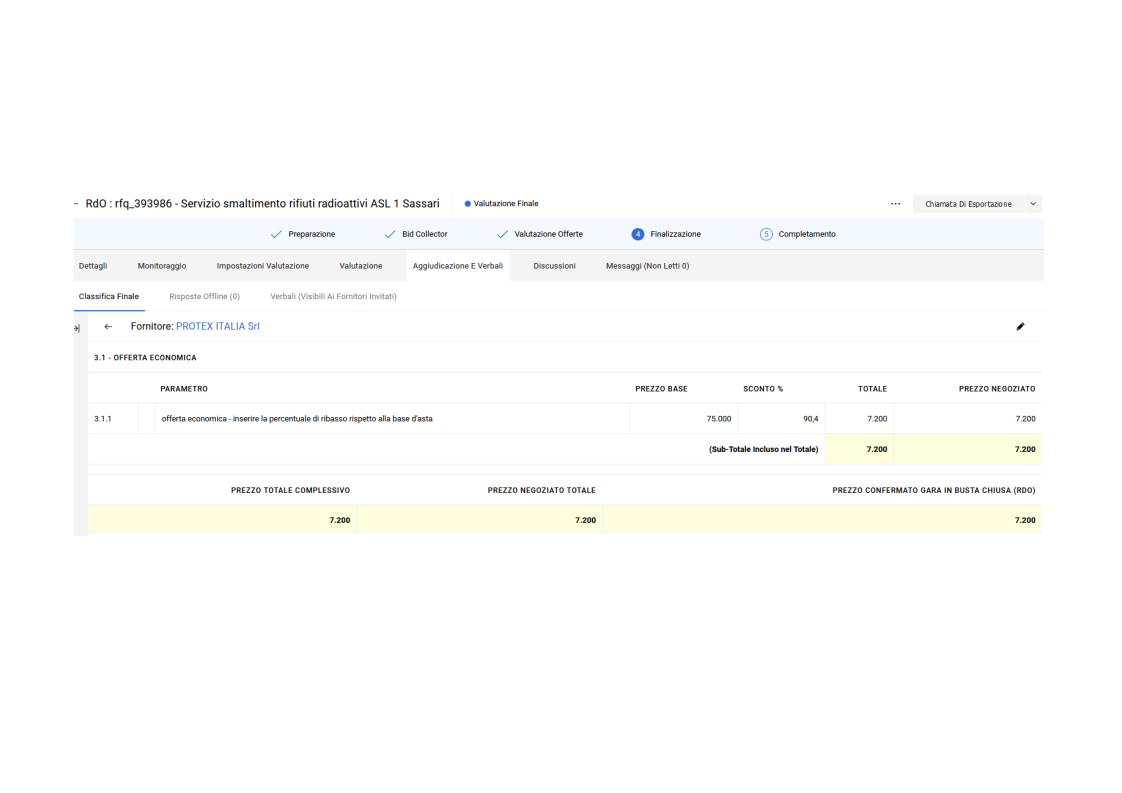Click the dash icon before RdO title
The width and height of the screenshot is (1122, 793).
[76, 204]
